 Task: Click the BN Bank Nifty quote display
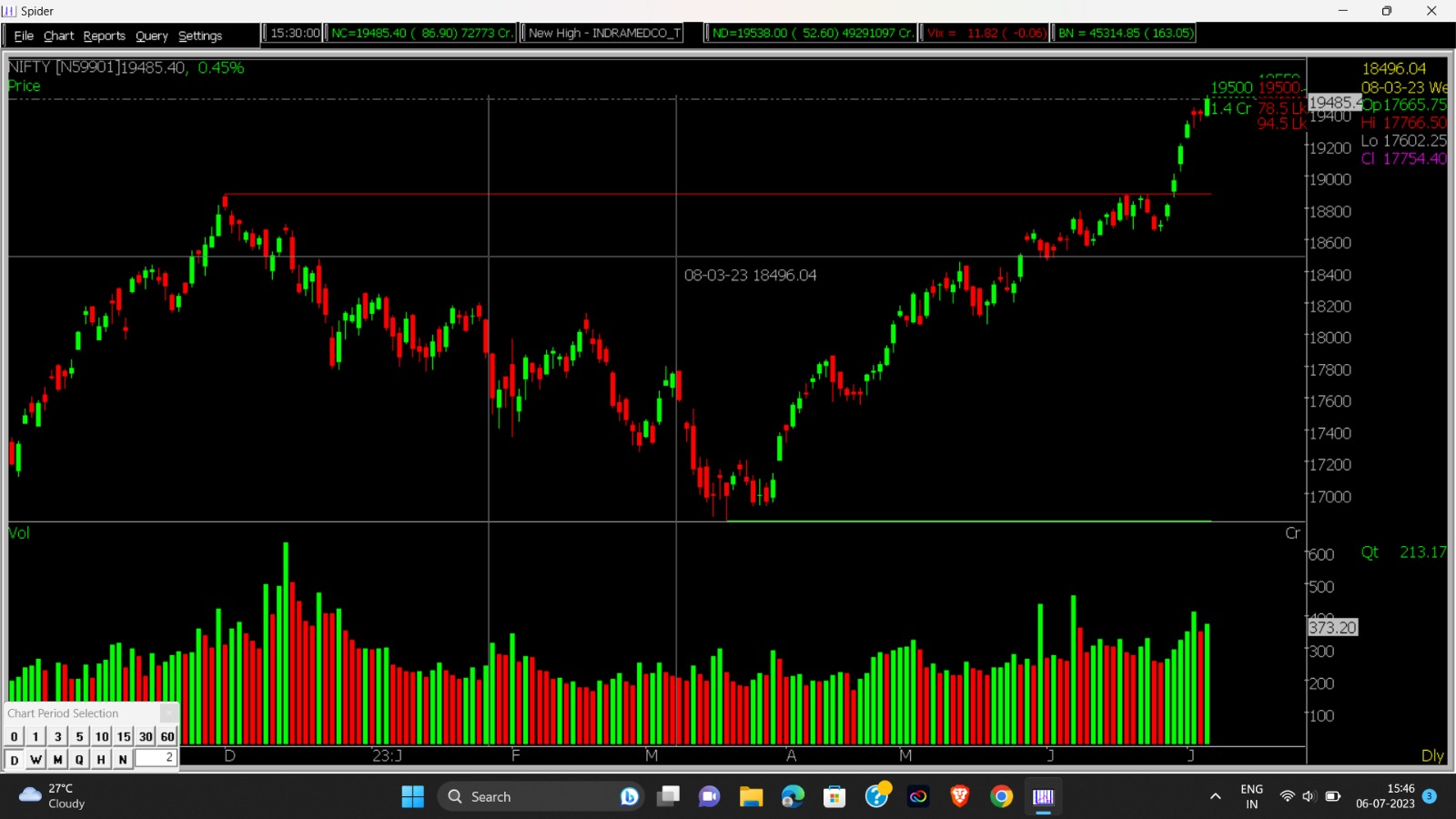tap(1125, 33)
